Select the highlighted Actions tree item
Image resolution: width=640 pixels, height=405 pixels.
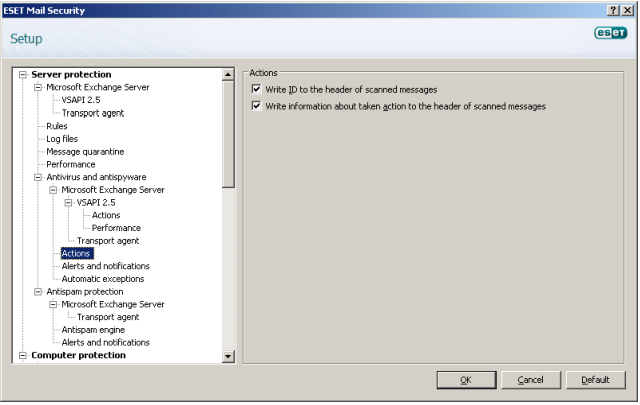click(77, 254)
